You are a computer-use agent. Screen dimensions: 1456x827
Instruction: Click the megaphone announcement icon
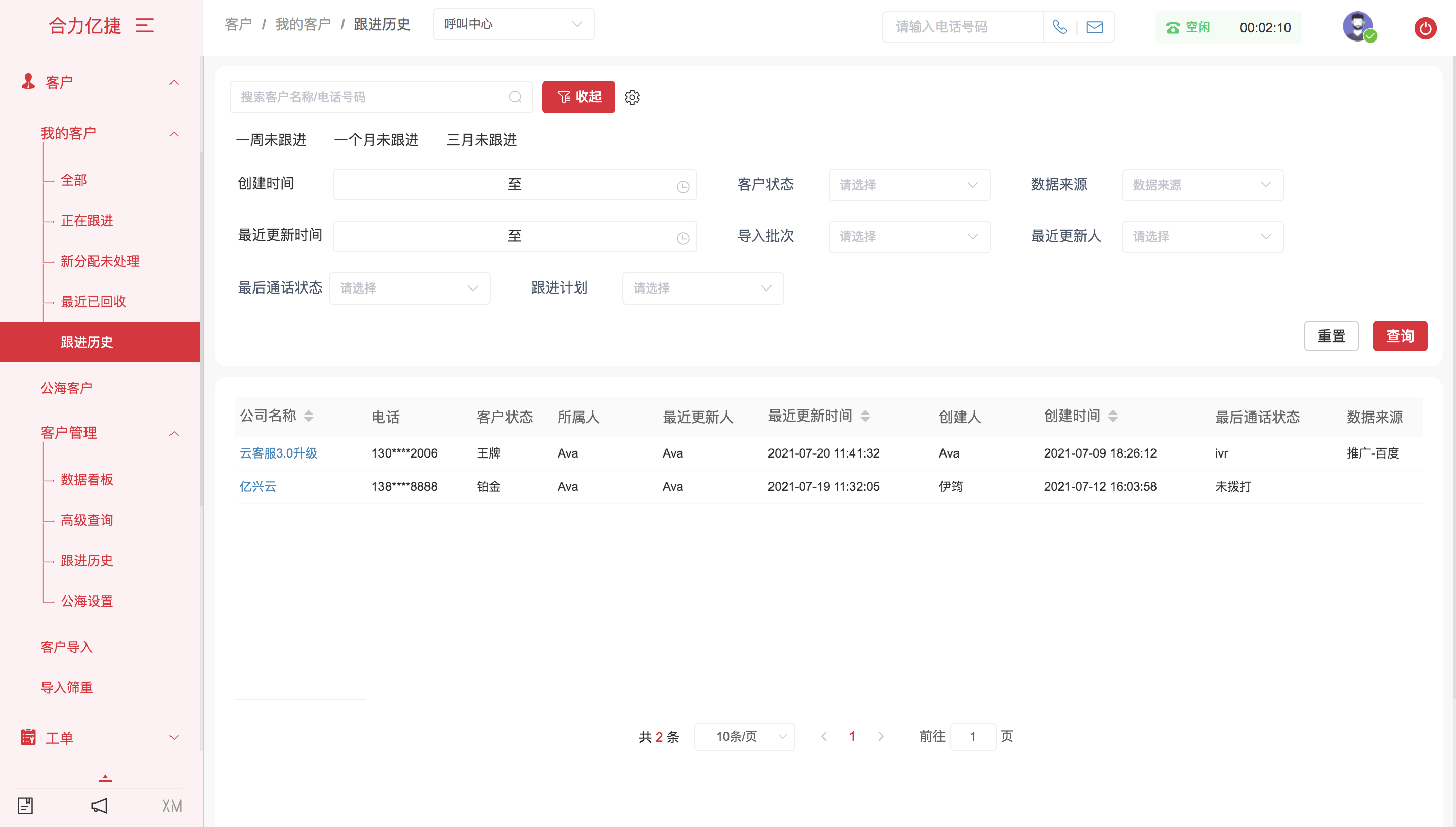tap(99, 805)
